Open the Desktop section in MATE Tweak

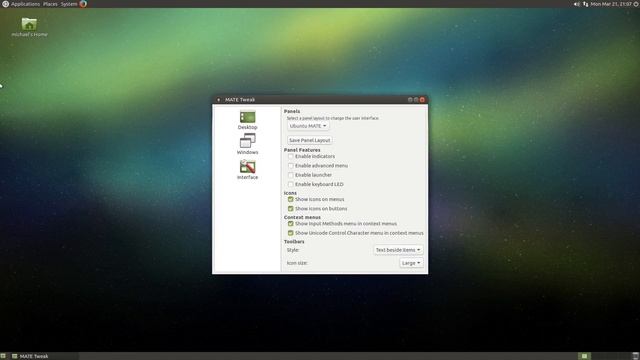click(247, 120)
